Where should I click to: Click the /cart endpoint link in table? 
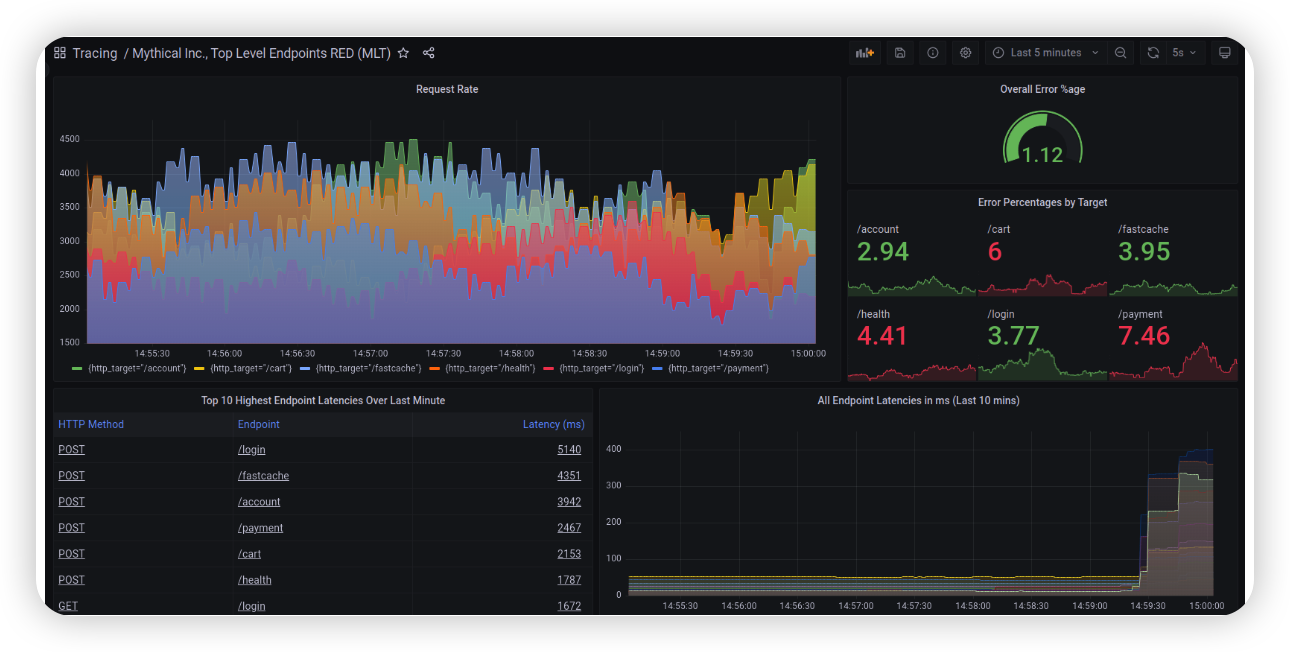coord(249,554)
